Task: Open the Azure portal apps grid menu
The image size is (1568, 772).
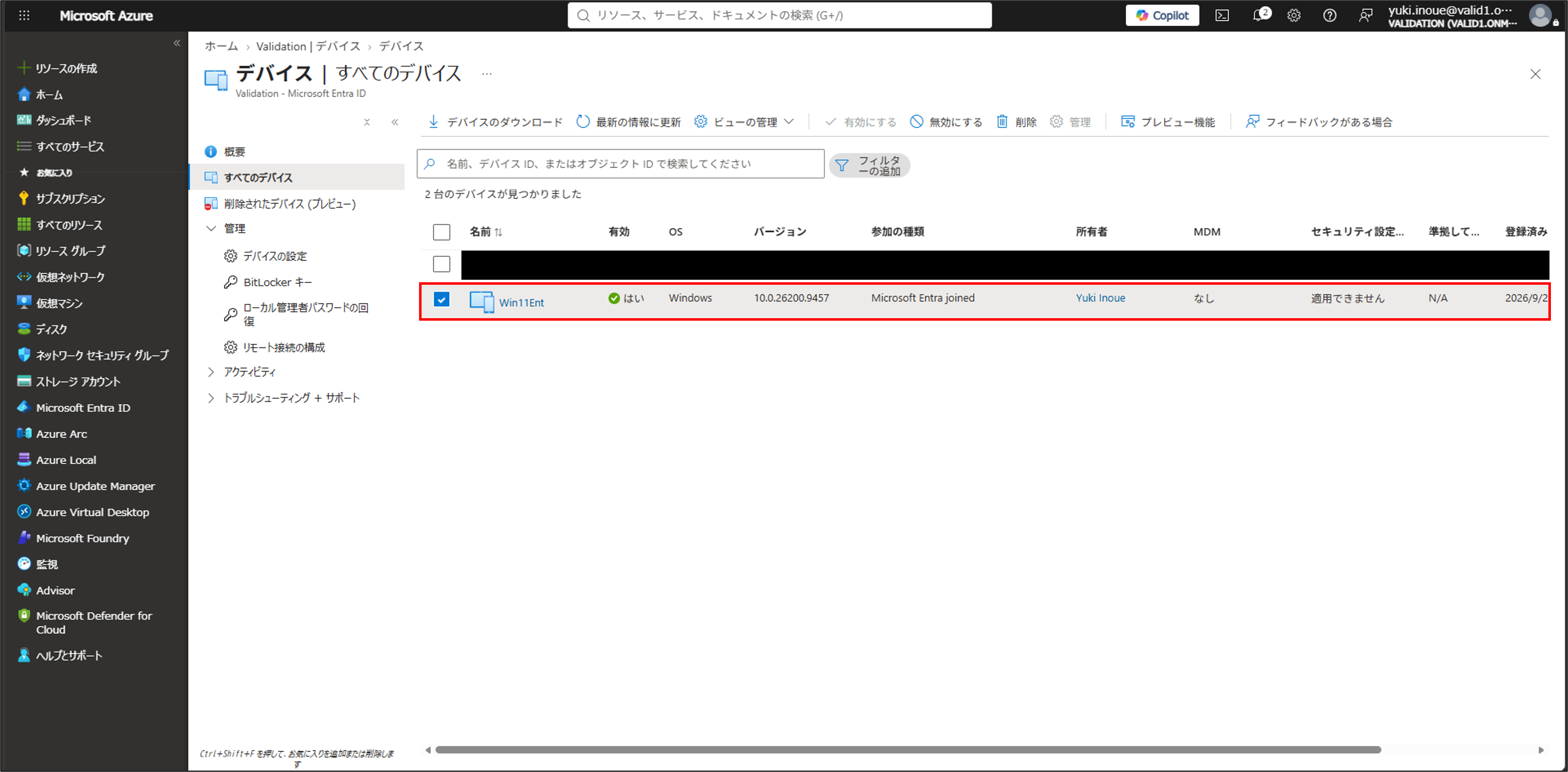Action: [24, 15]
